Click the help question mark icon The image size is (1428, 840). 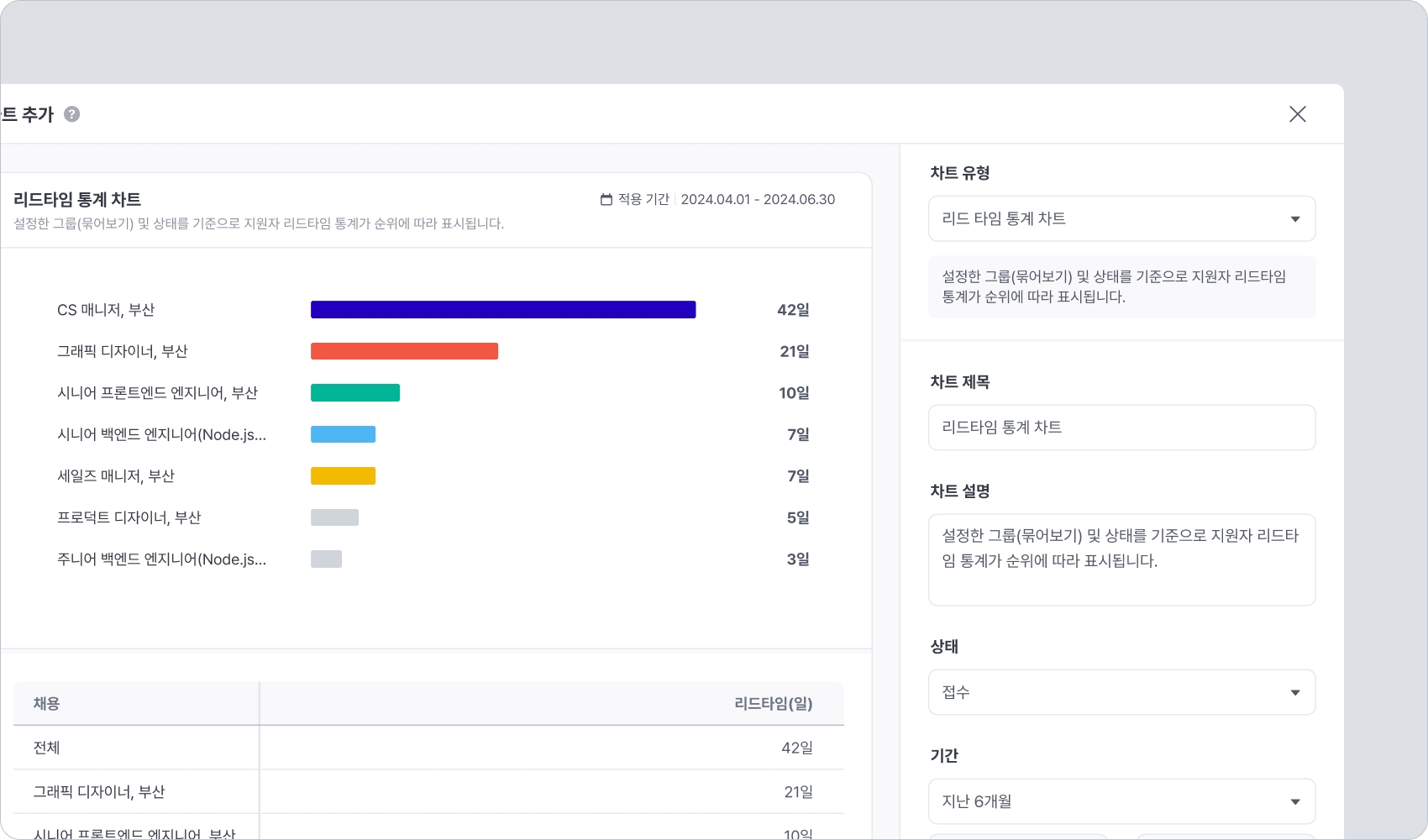72,114
